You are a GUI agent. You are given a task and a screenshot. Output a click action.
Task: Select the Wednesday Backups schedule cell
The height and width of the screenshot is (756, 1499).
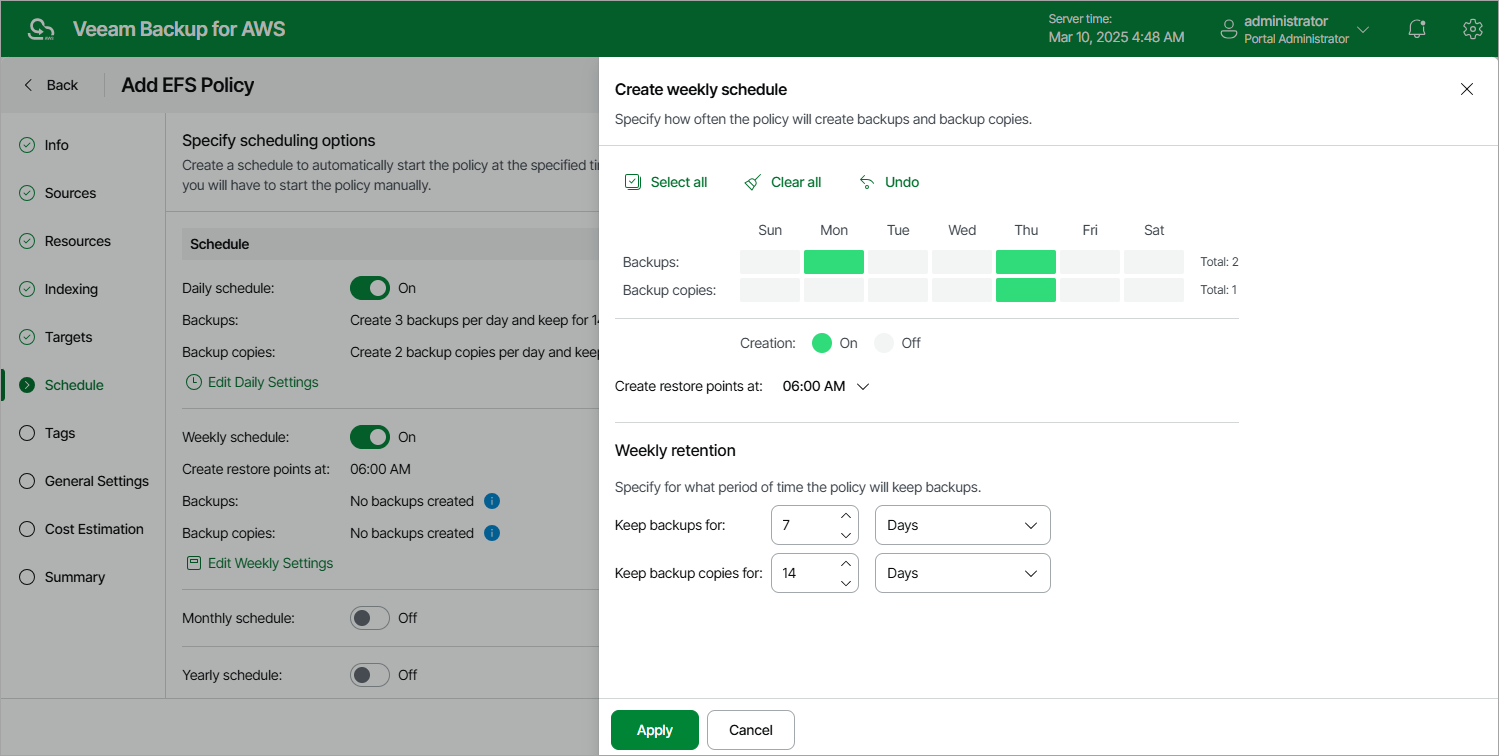coord(962,262)
